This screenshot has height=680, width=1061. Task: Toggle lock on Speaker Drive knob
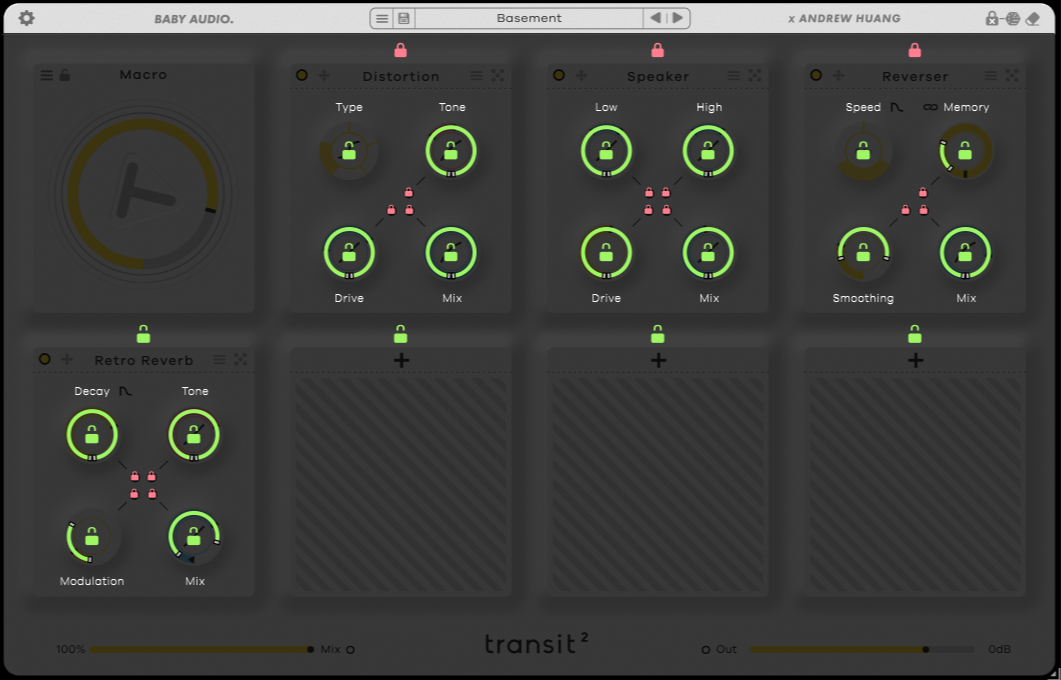[606, 252]
